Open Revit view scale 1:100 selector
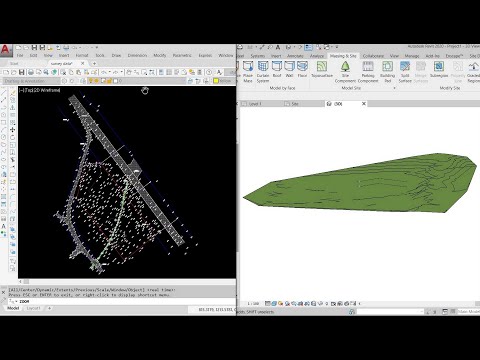This screenshot has width=480, height=360. tap(253, 304)
